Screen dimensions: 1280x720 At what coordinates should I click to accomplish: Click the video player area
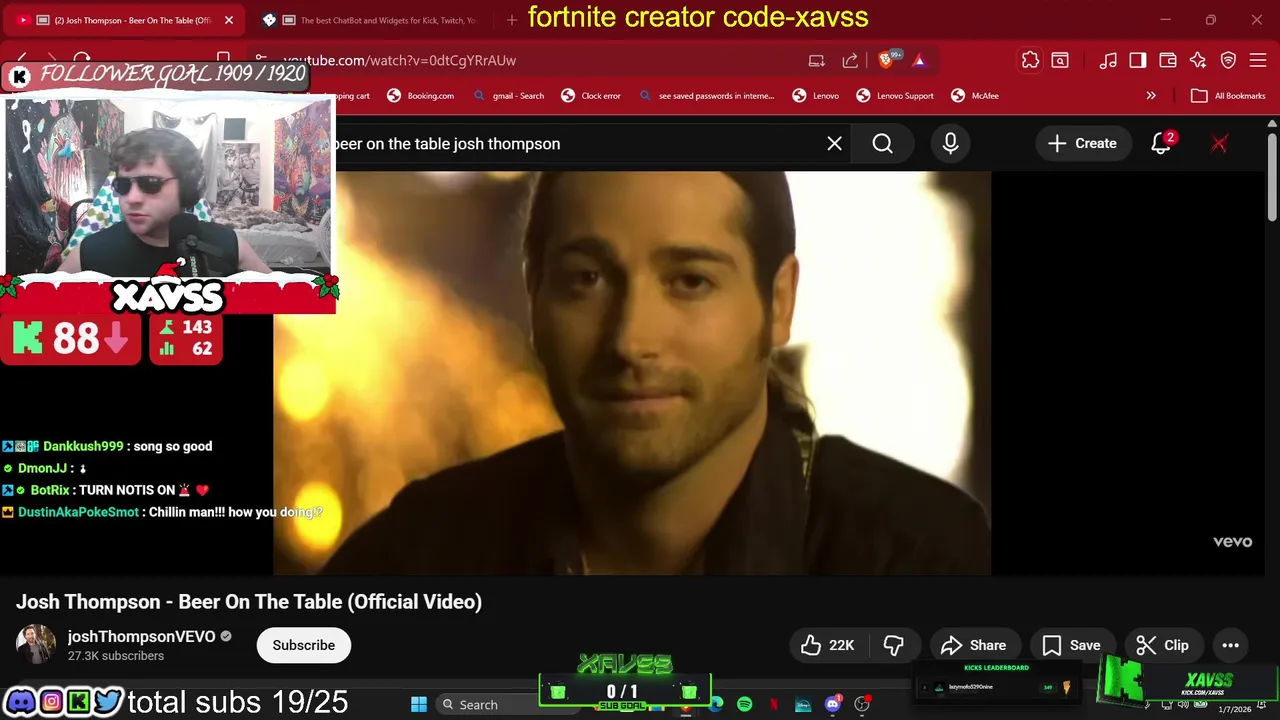632,373
